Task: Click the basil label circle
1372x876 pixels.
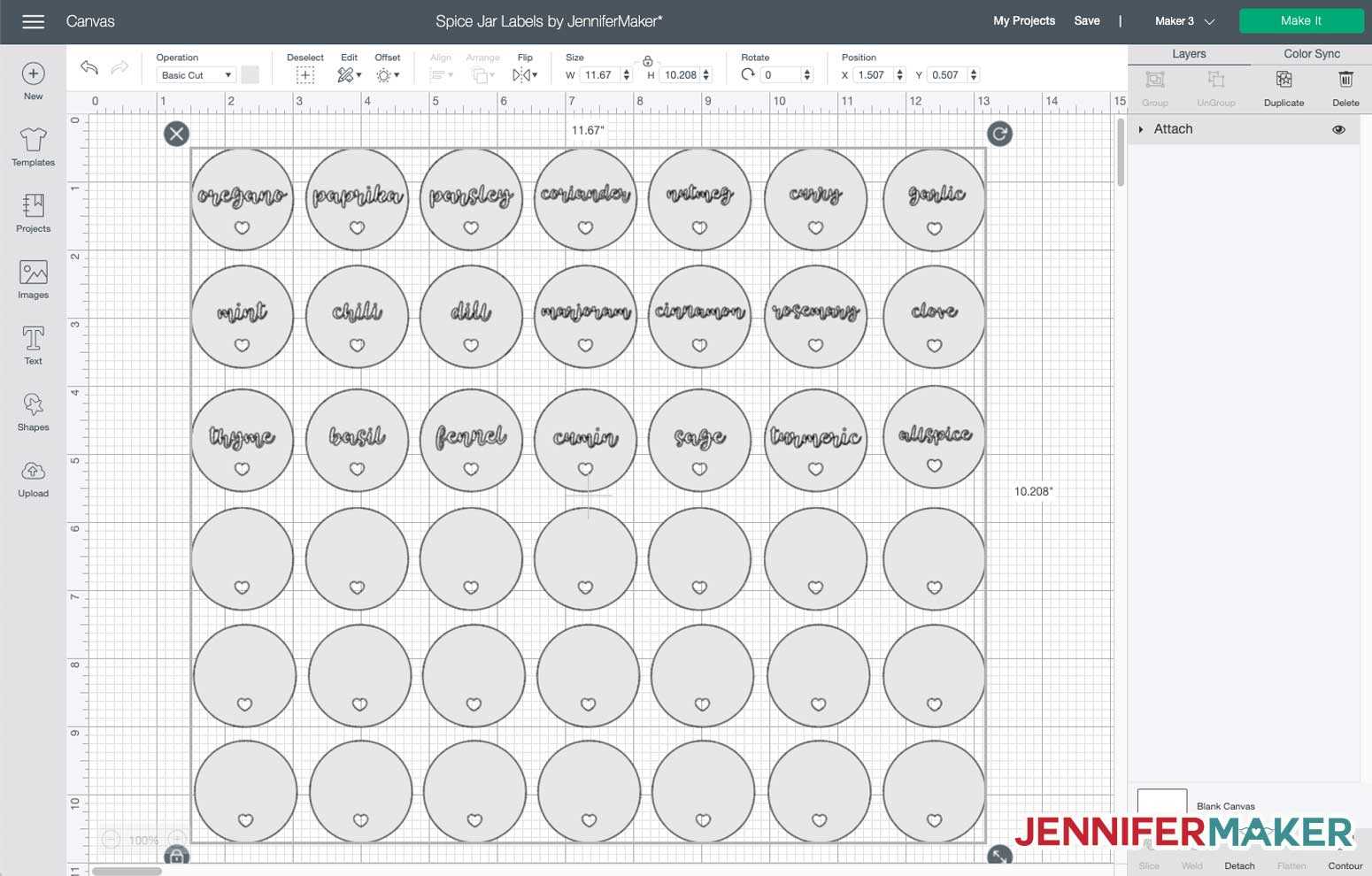Action: (357, 440)
